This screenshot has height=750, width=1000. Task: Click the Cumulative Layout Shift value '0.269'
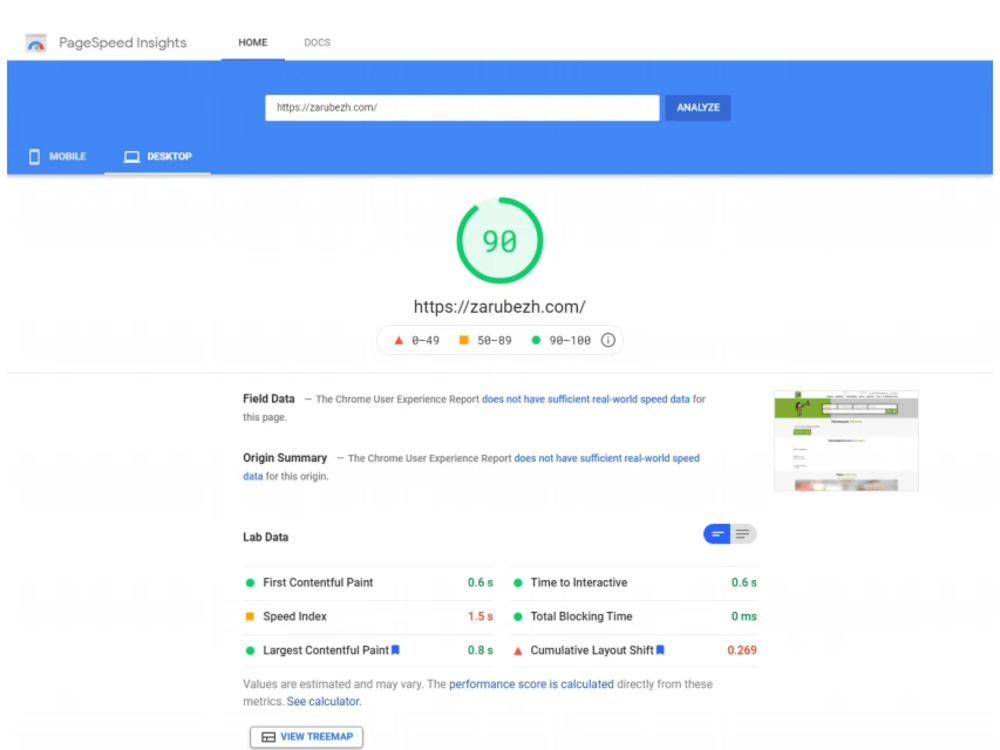pos(742,651)
